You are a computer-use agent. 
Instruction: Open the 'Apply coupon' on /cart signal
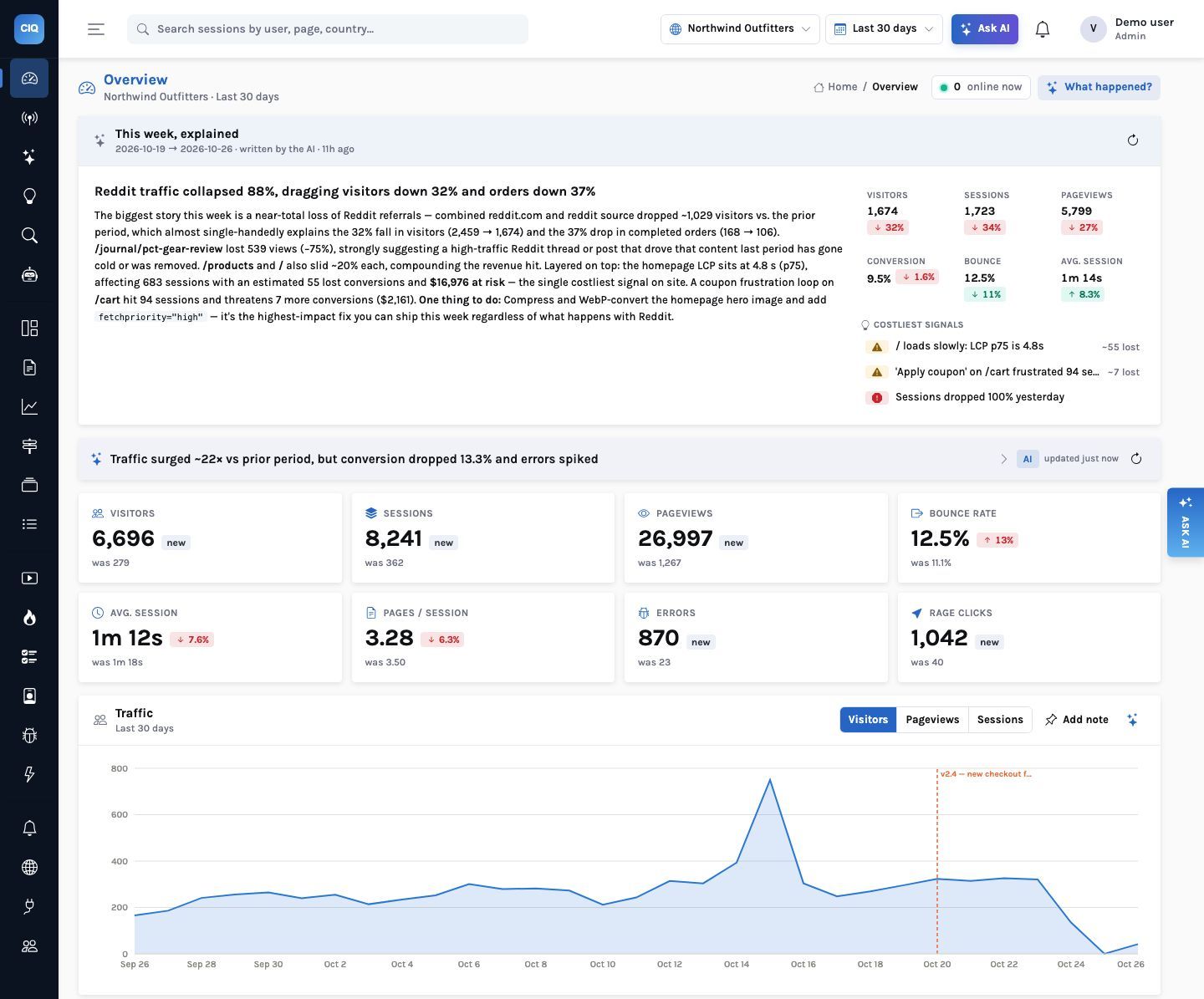(x=1002, y=372)
